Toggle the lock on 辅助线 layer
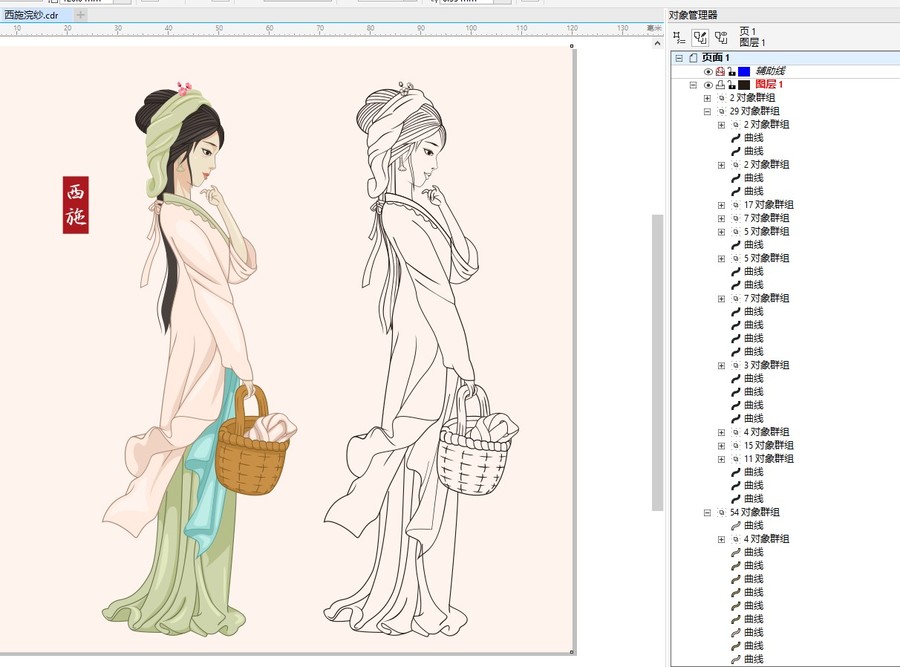This screenshot has height=667, width=900. (731, 71)
